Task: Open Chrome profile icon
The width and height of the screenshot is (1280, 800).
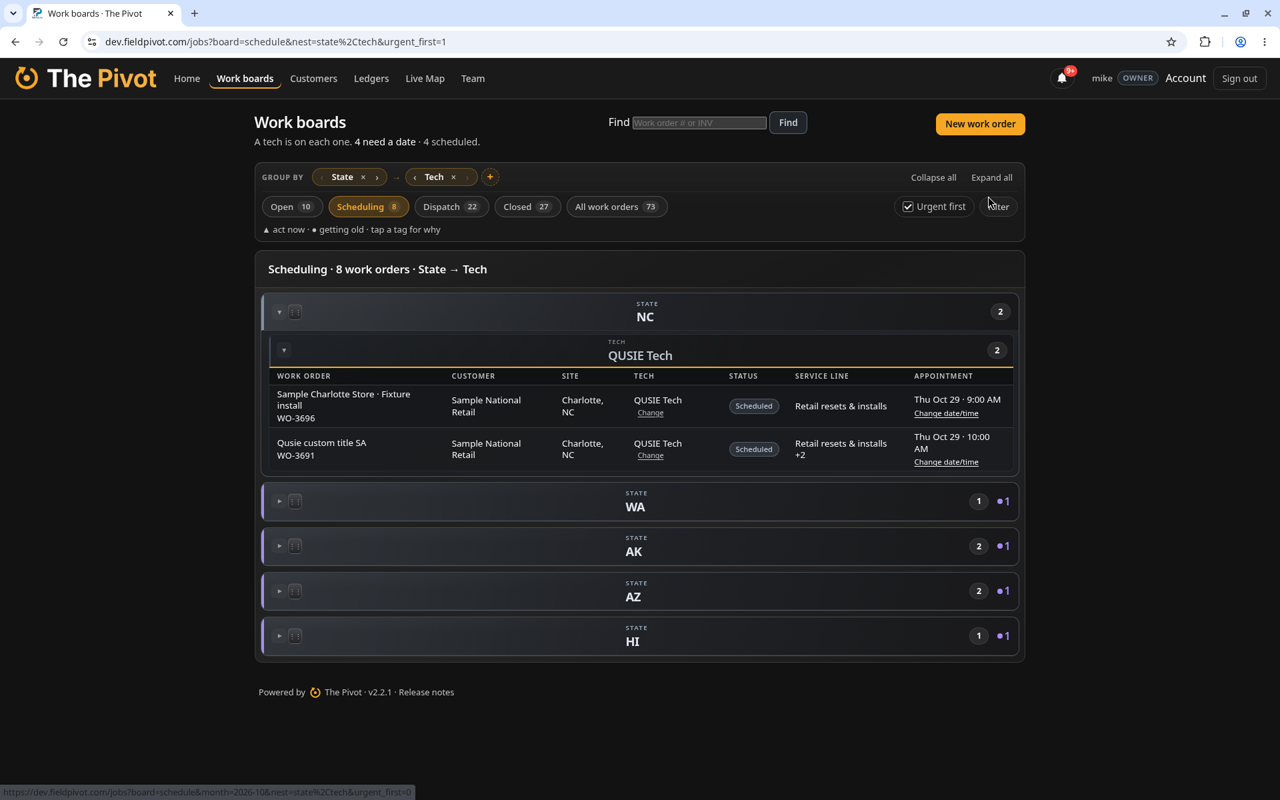Action: click(x=1240, y=42)
